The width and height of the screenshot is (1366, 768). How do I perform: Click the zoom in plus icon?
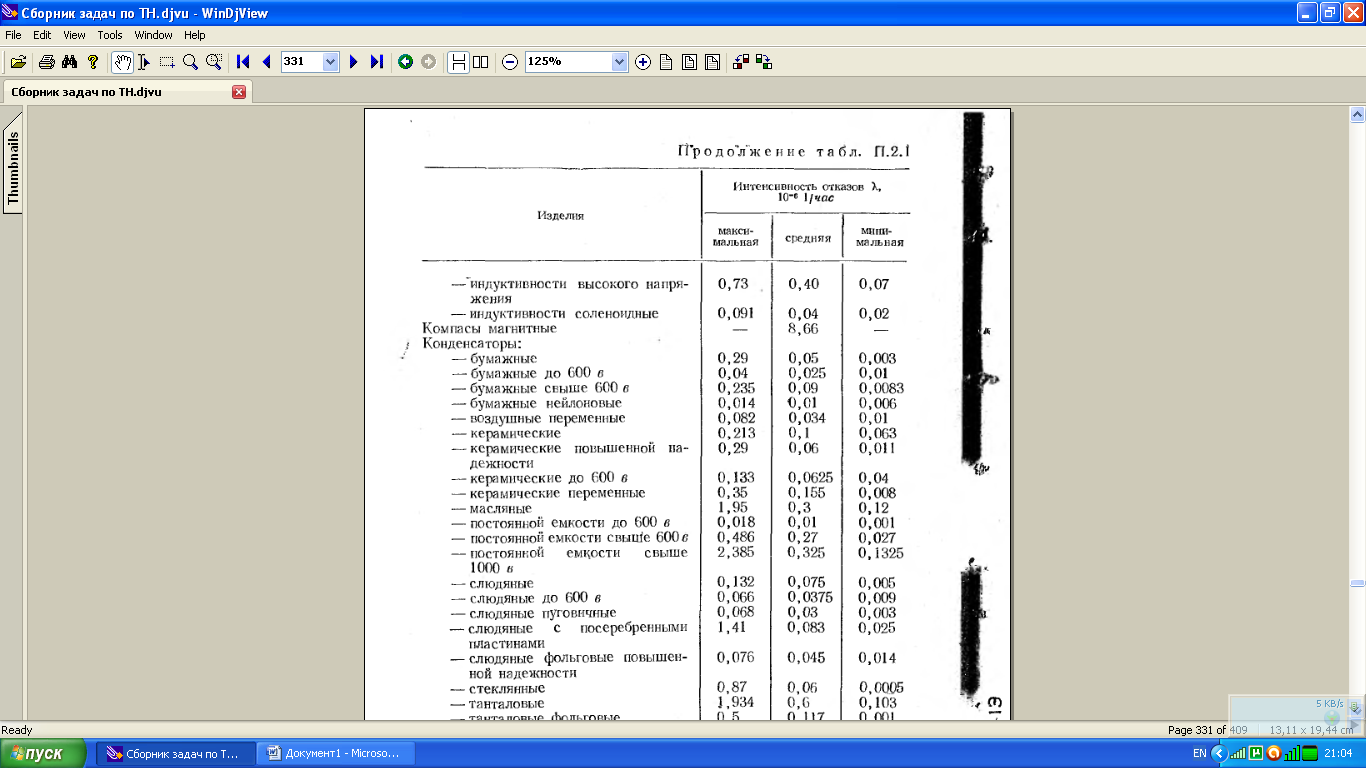[x=643, y=62]
